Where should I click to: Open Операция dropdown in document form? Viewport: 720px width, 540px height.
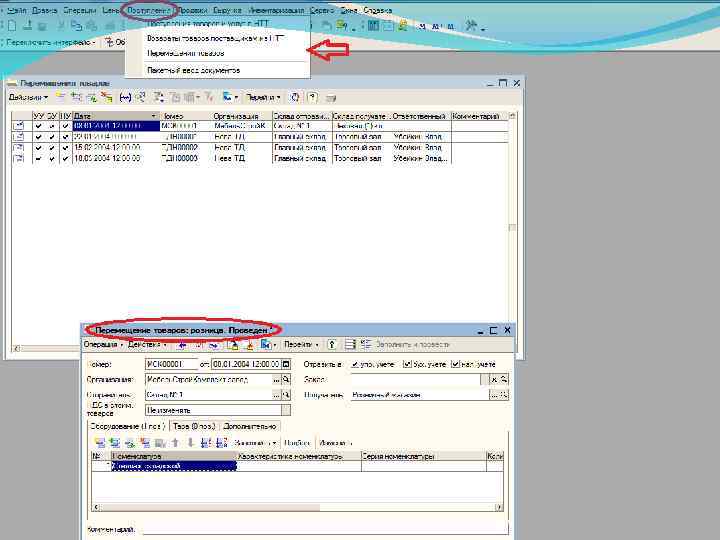[x=103, y=344]
